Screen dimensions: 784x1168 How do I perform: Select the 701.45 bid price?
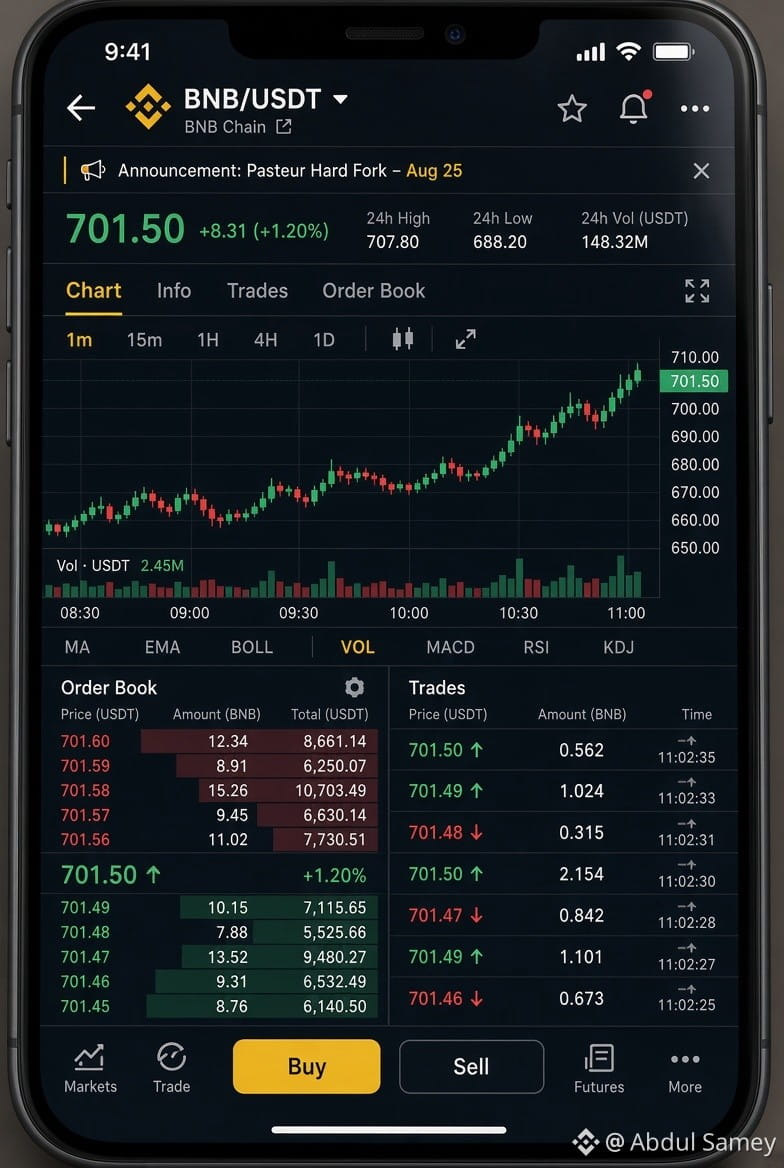point(85,1006)
